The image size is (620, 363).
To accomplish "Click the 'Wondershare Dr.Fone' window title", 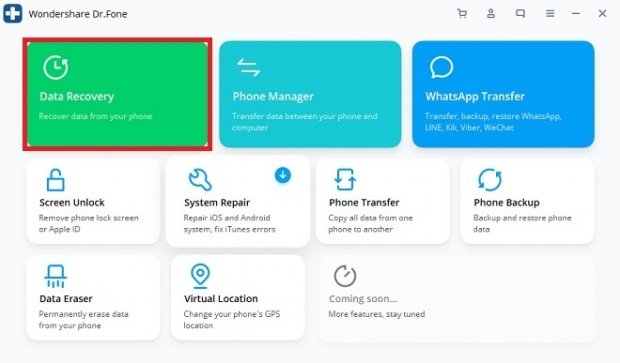I will coord(78,14).
